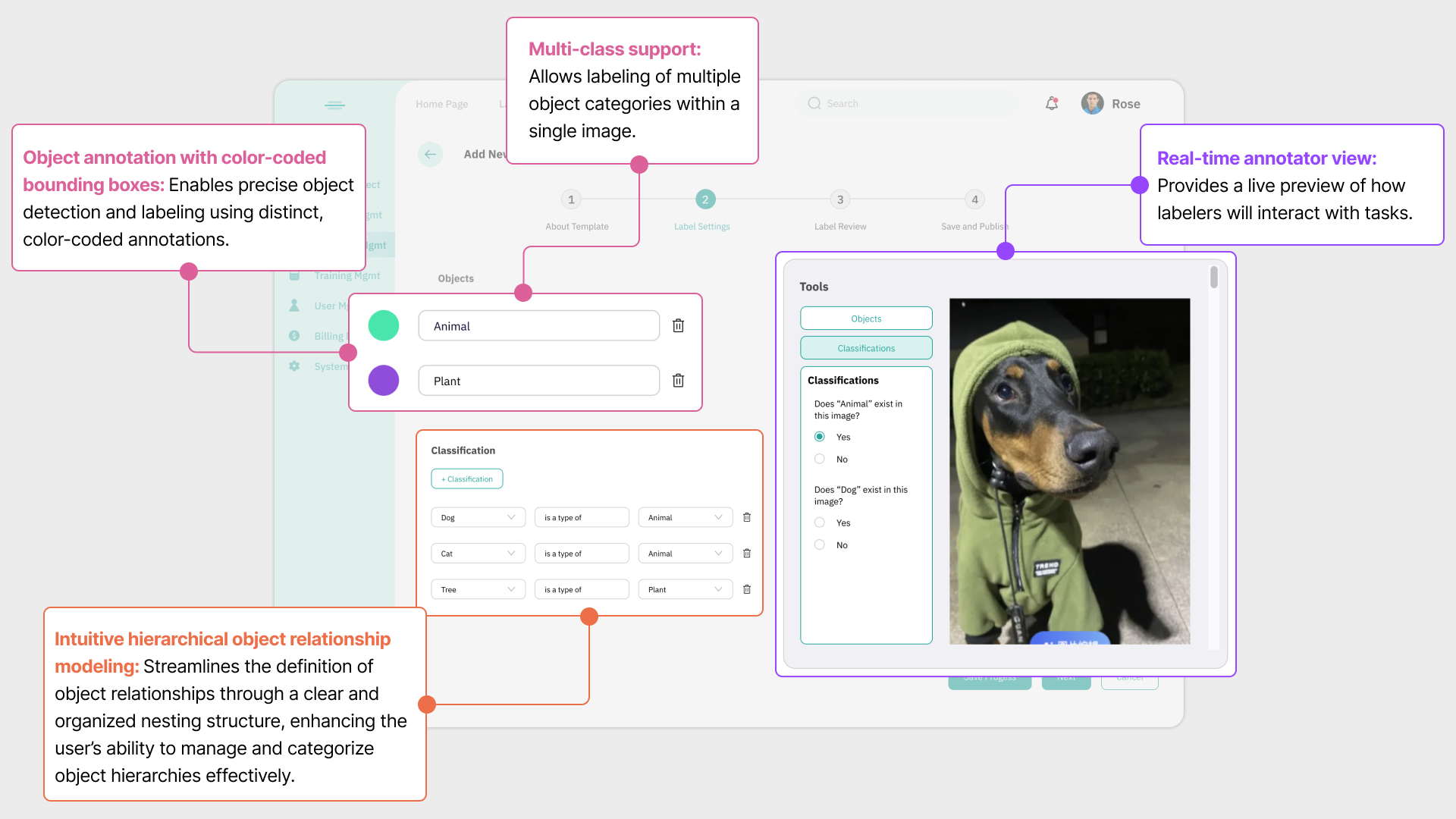Open the Home Page link
1456x819 pixels.
(x=441, y=104)
